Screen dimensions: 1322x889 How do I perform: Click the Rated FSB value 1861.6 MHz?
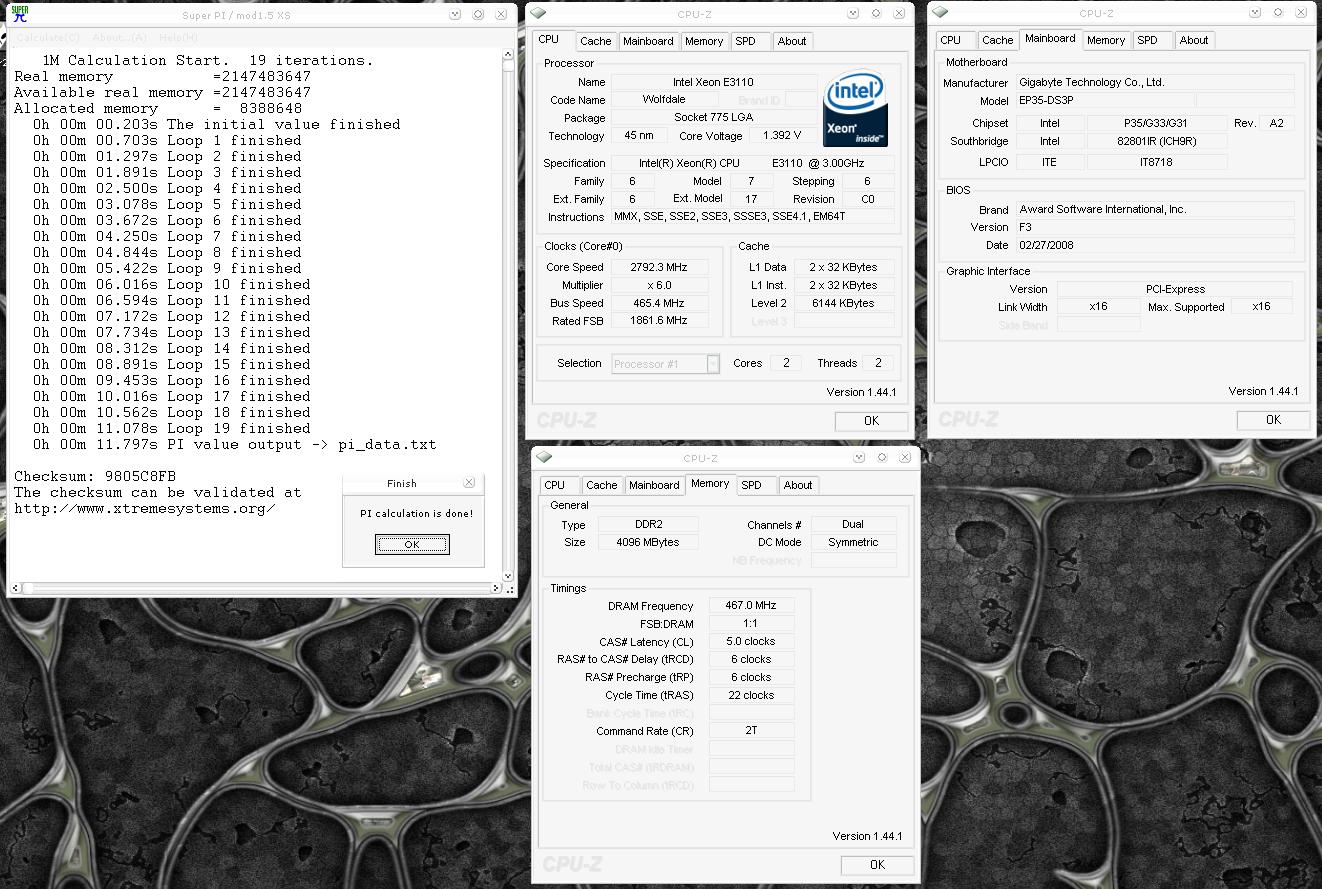tap(659, 321)
